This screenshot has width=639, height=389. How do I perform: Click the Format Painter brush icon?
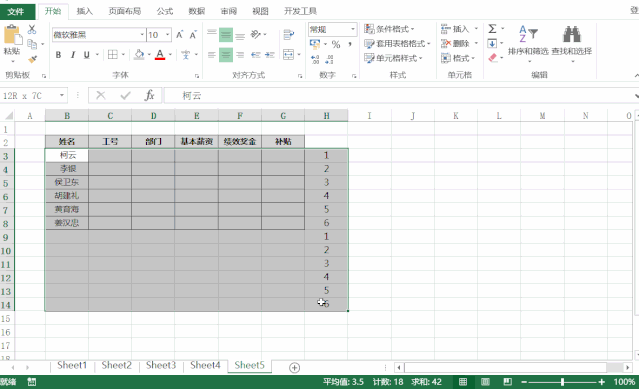click(32, 59)
